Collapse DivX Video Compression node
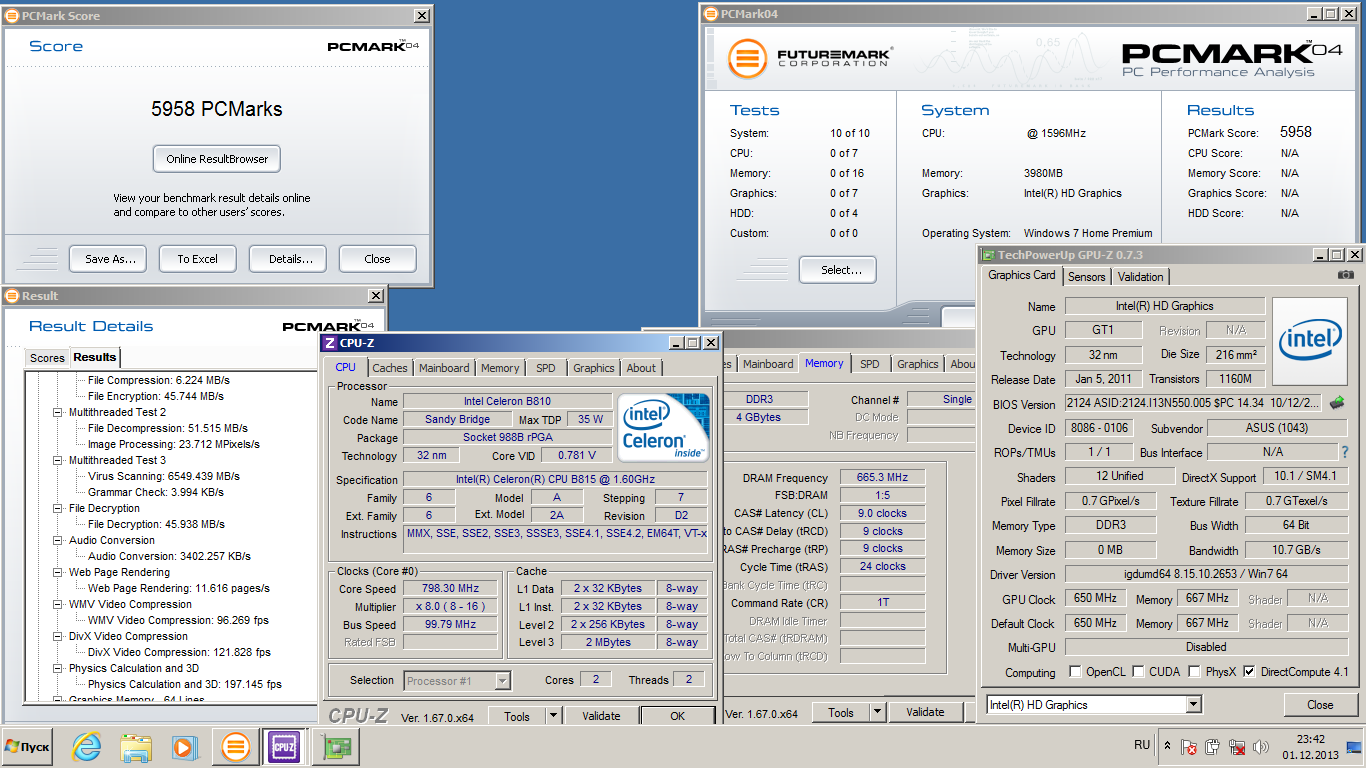The image size is (1366, 768). click(x=57, y=636)
